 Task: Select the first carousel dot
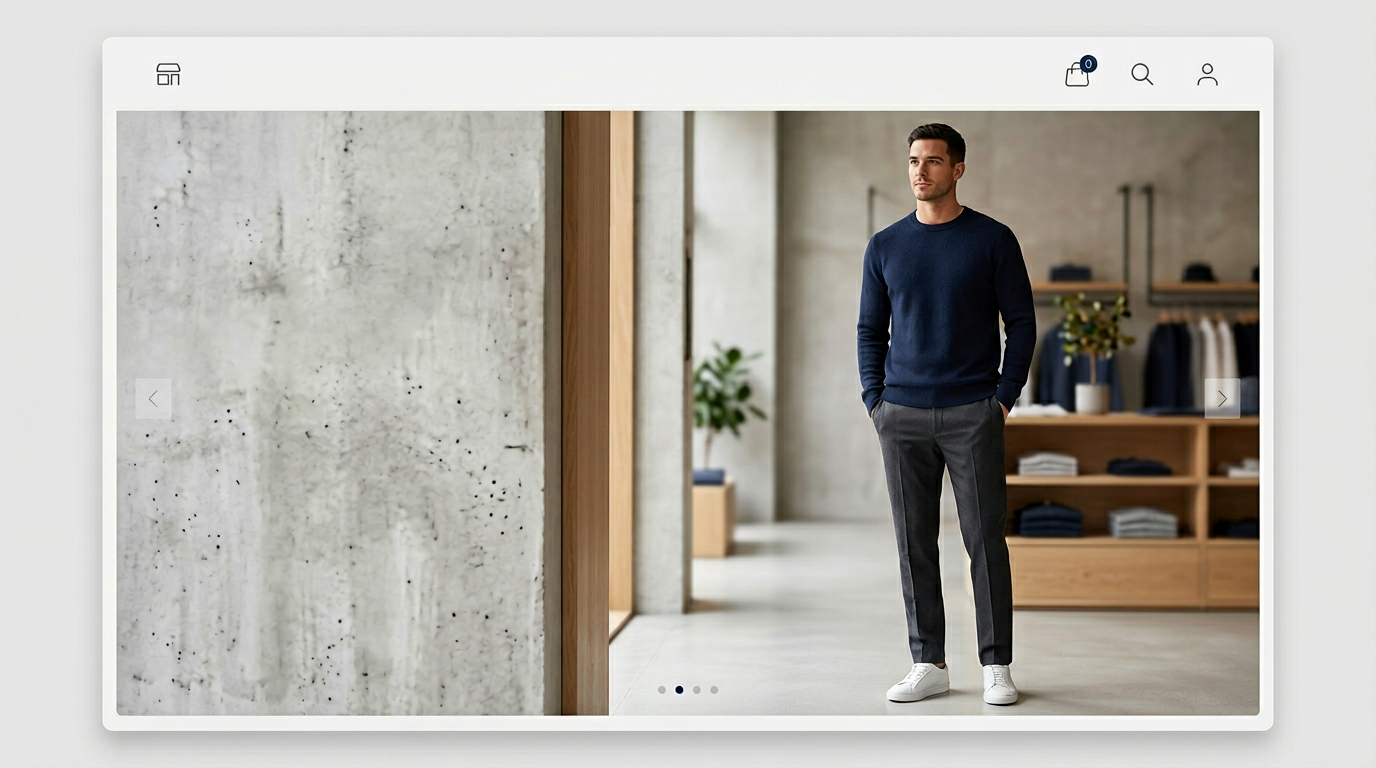pyautogui.click(x=662, y=690)
